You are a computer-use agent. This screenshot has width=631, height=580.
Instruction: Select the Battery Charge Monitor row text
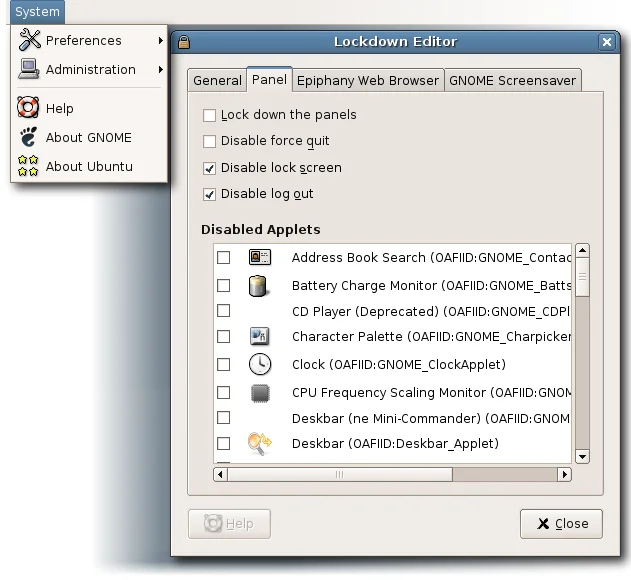[x=431, y=286]
